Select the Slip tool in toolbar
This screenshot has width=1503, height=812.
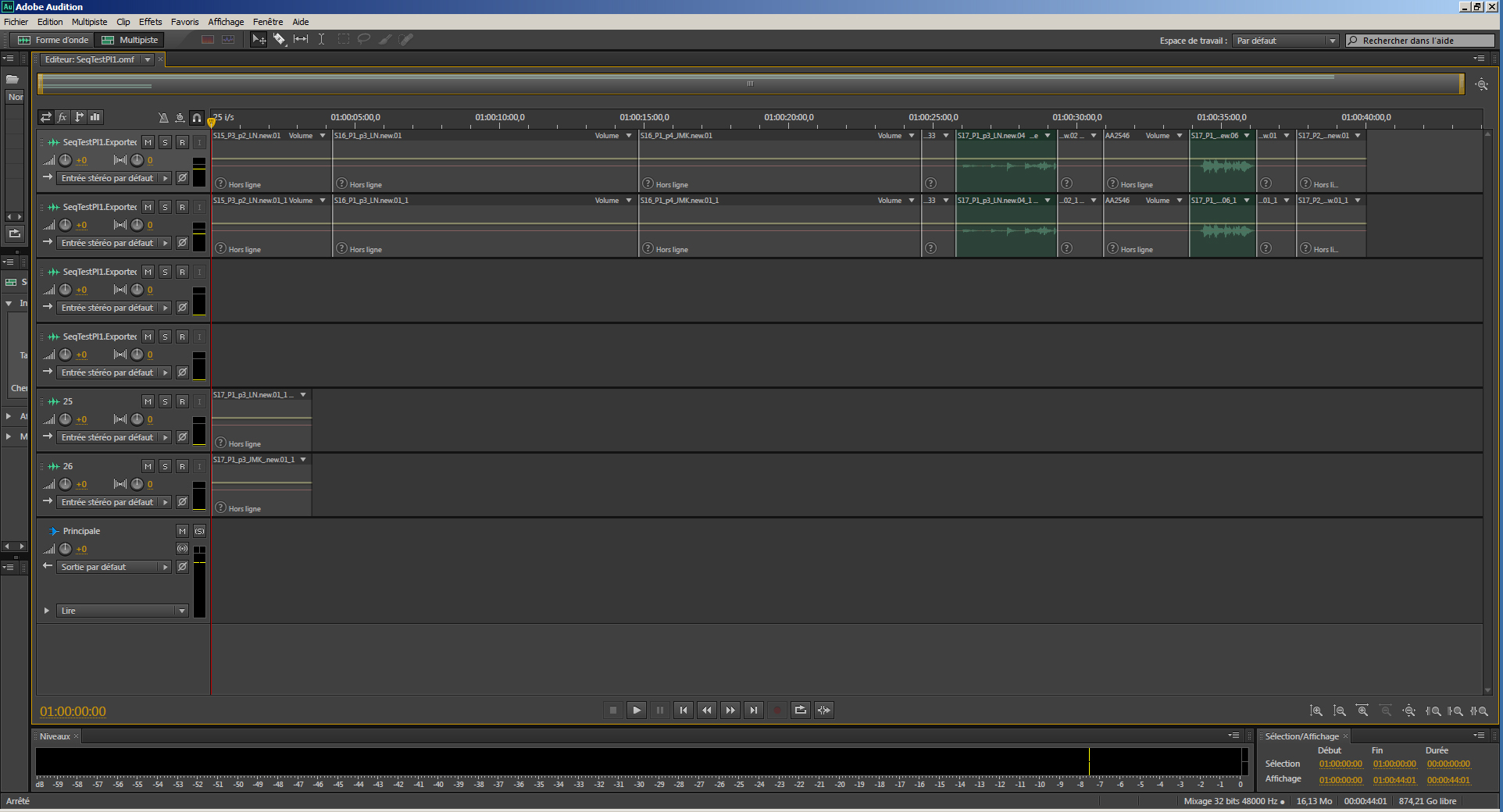(x=301, y=39)
